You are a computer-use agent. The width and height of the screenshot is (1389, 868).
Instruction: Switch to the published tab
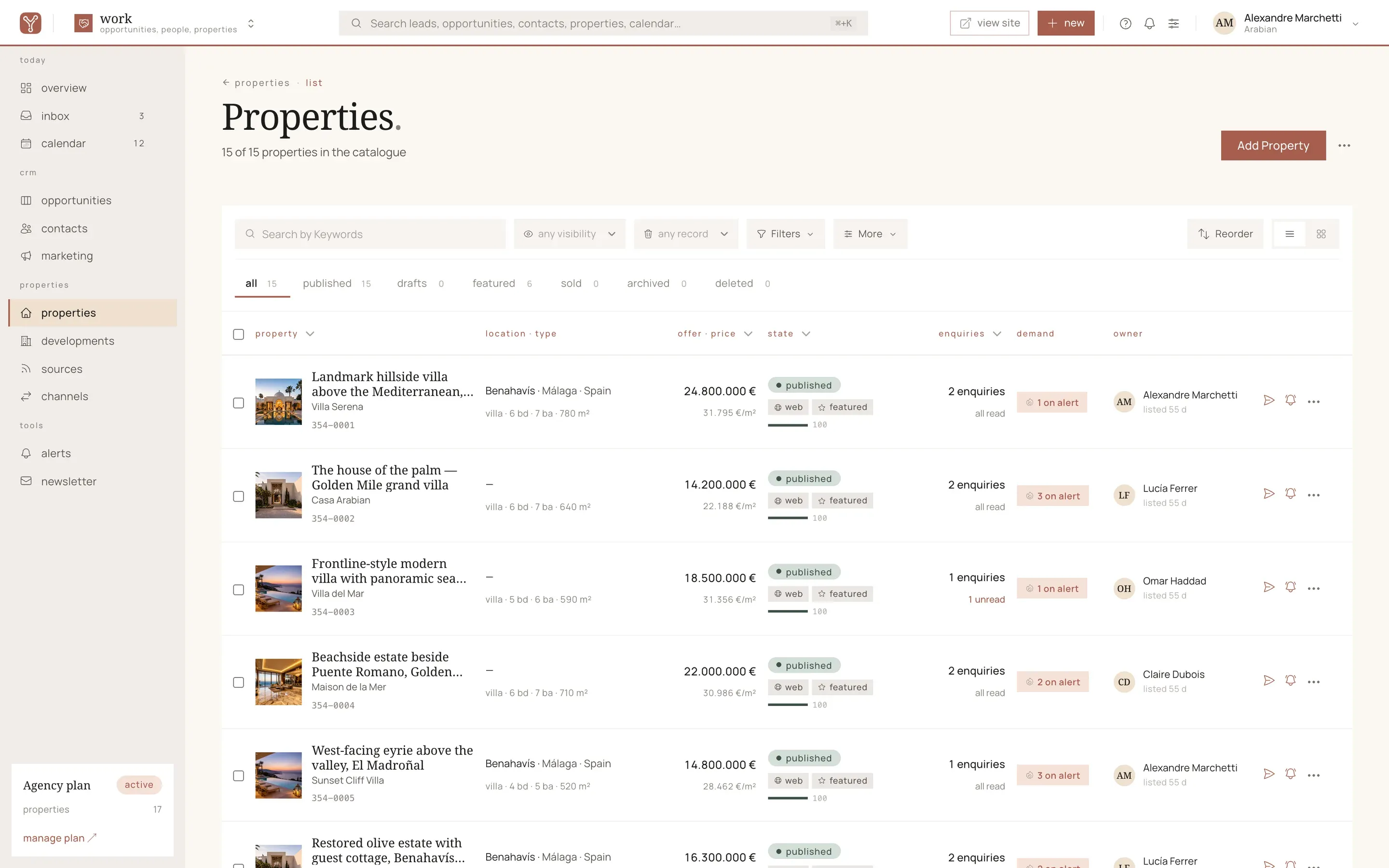[337, 284]
